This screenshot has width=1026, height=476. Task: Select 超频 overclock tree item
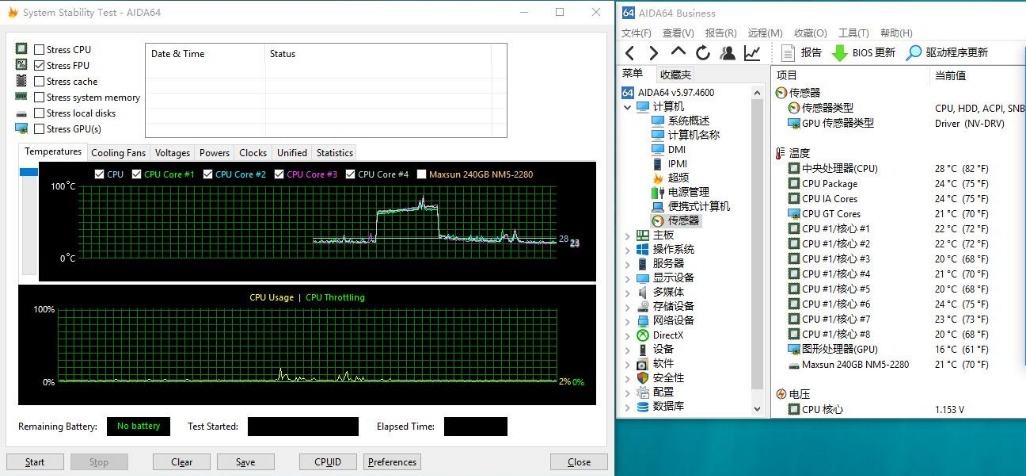[x=678, y=178]
